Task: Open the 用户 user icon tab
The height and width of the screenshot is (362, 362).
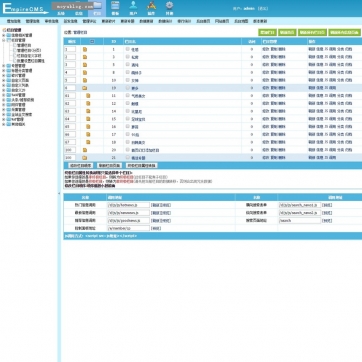Action: coord(133,8)
